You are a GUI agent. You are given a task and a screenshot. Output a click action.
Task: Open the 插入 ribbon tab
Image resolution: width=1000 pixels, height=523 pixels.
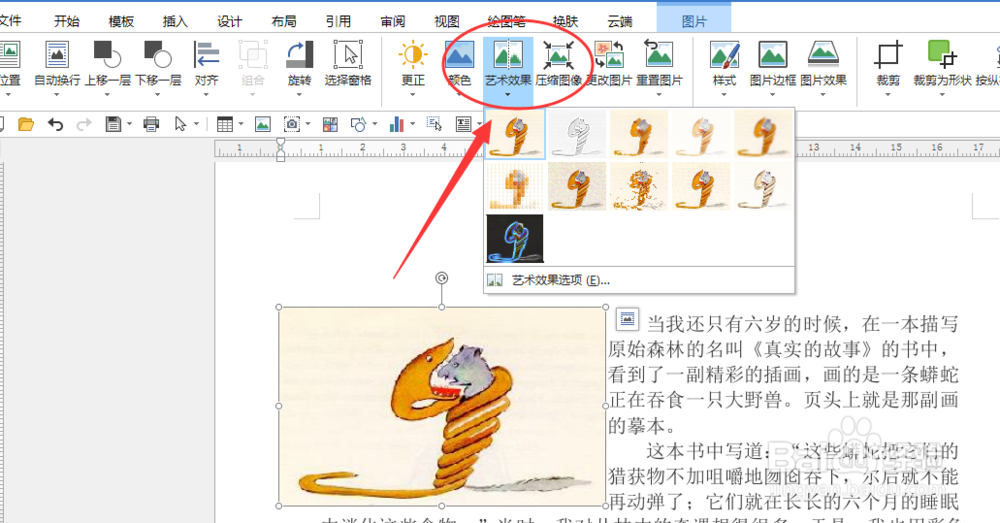pyautogui.click(x=175, y=21)
